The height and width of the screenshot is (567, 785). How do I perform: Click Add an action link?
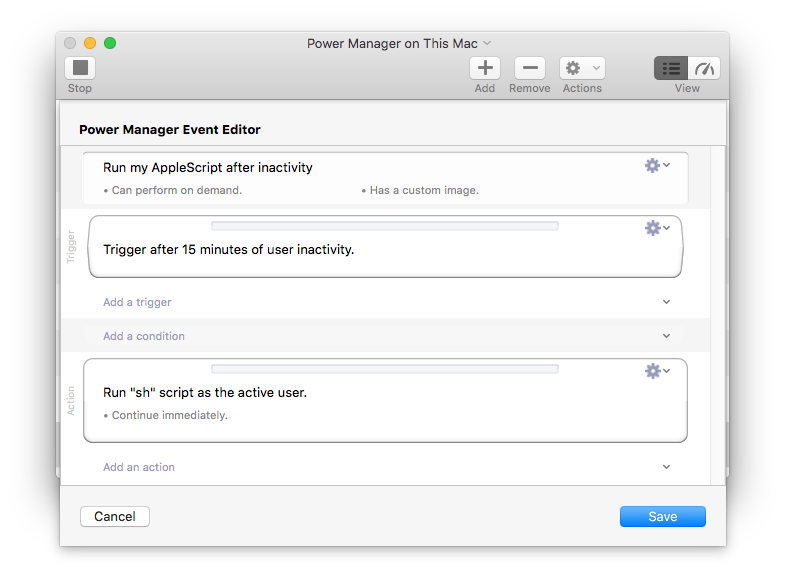(x=139, y=467)
